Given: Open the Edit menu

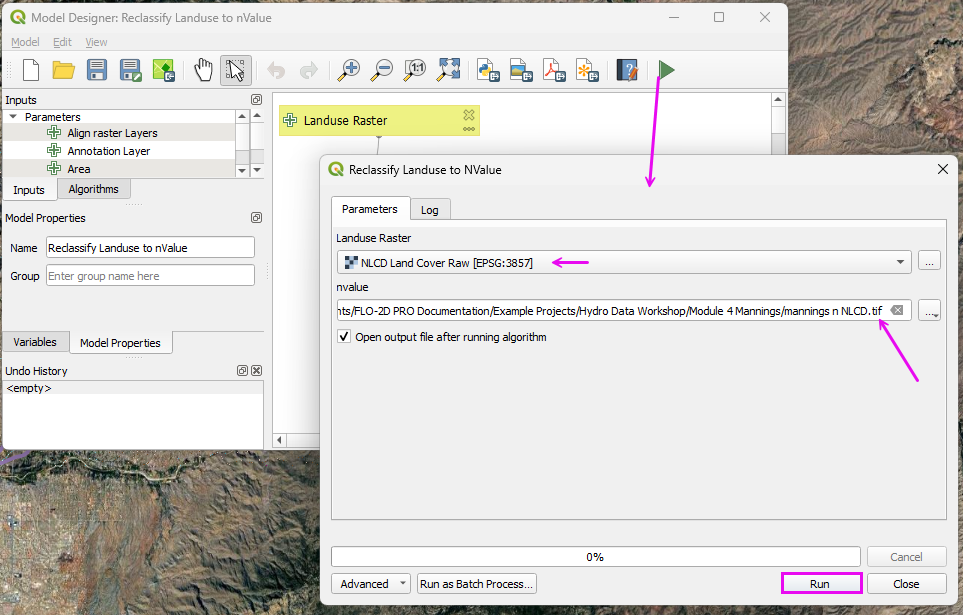Looking at the screenshot, I should [x=62, y=42].
